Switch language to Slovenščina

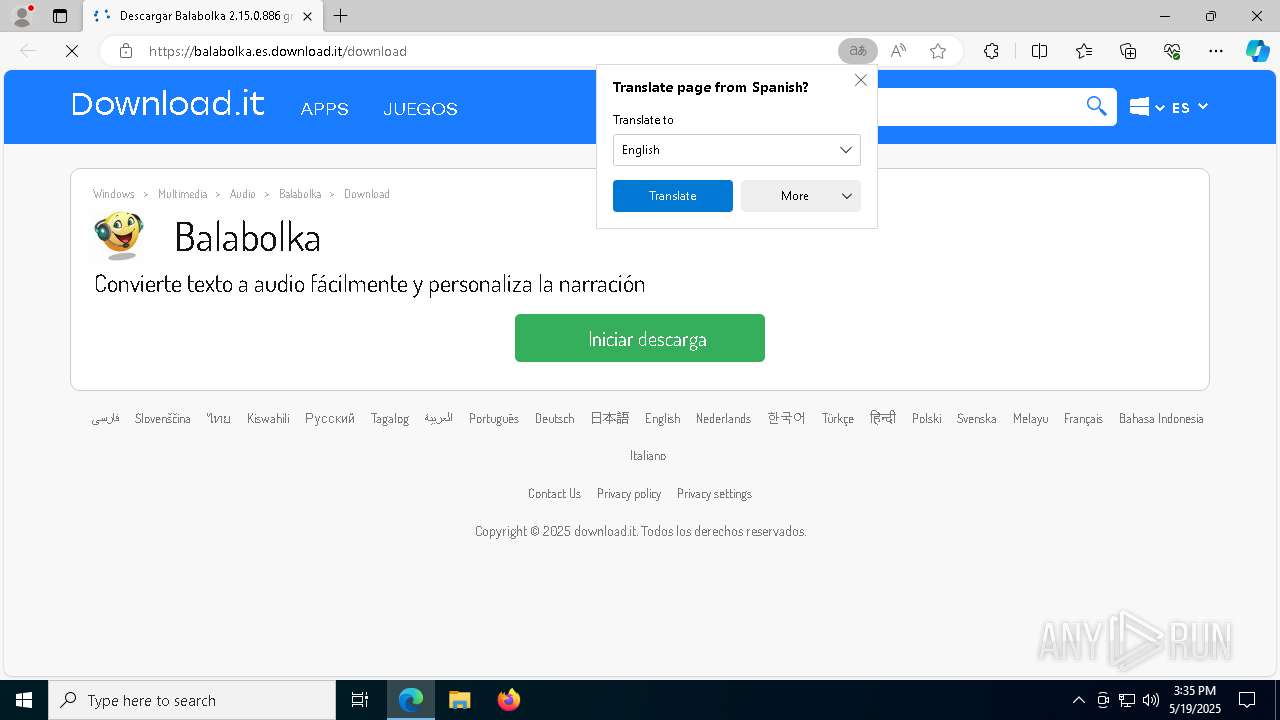(x=163, y=418)
